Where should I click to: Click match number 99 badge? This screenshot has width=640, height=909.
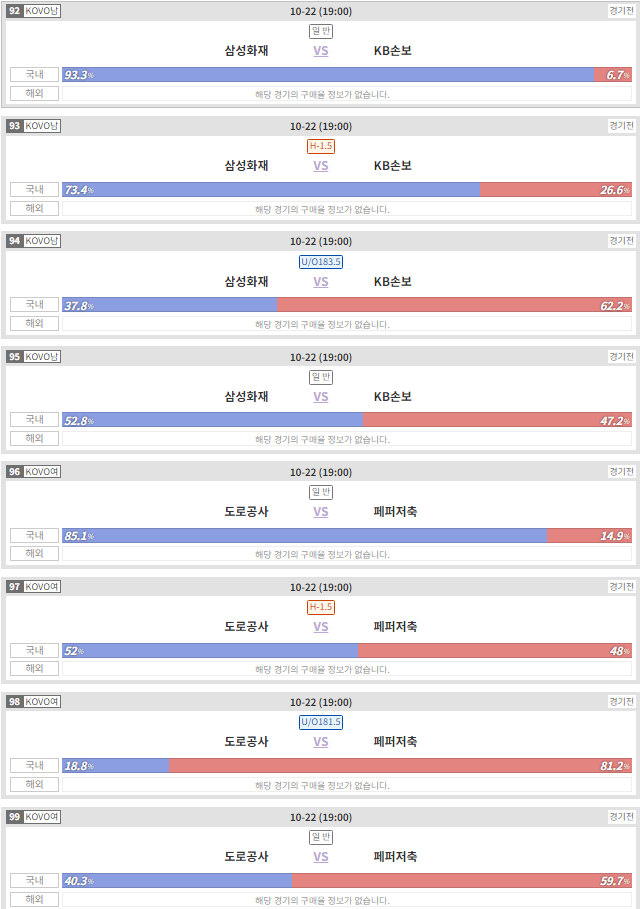14,817
